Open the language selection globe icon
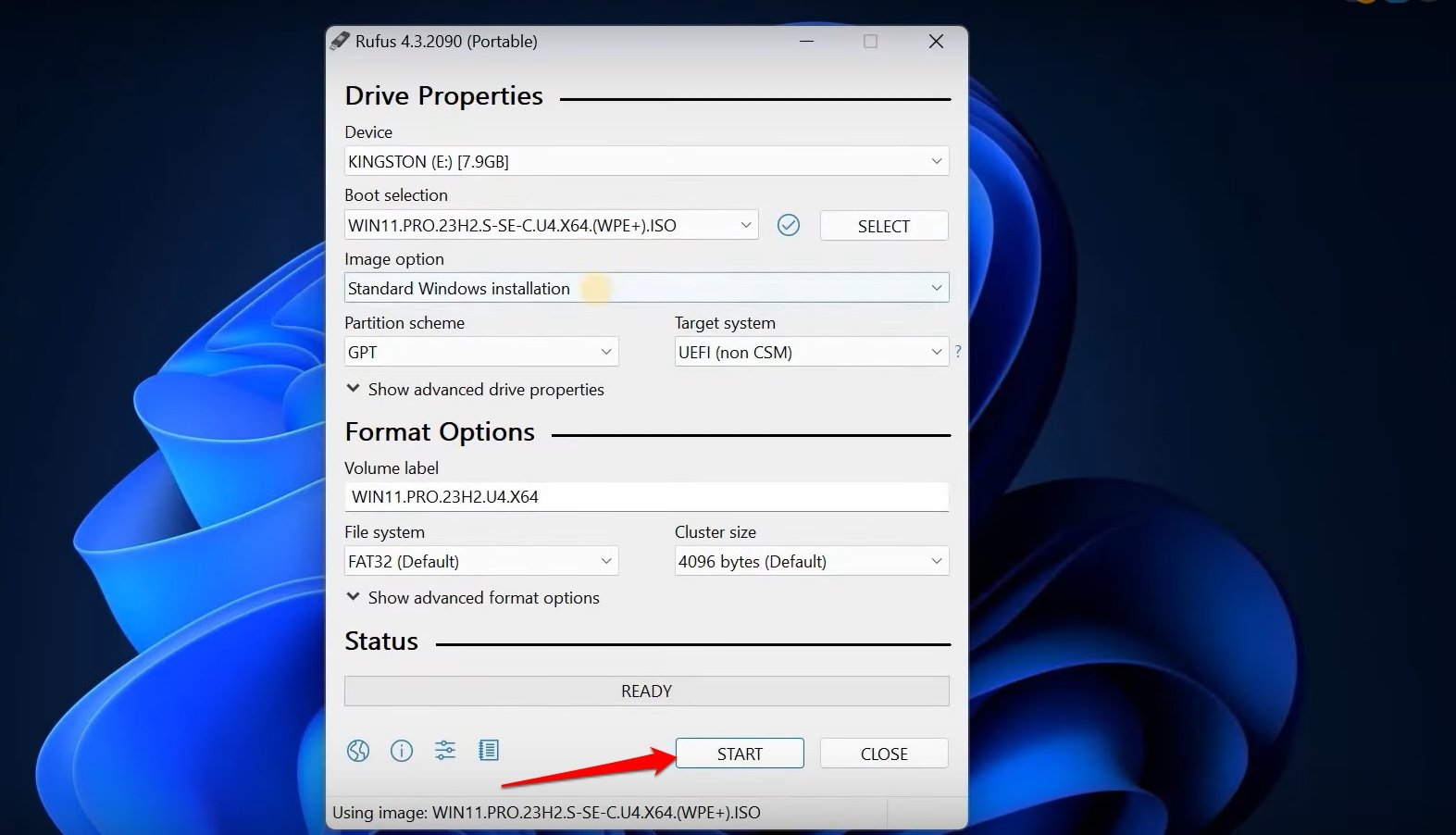Viewport: 1456px width, 835px height. click(358, 751)
